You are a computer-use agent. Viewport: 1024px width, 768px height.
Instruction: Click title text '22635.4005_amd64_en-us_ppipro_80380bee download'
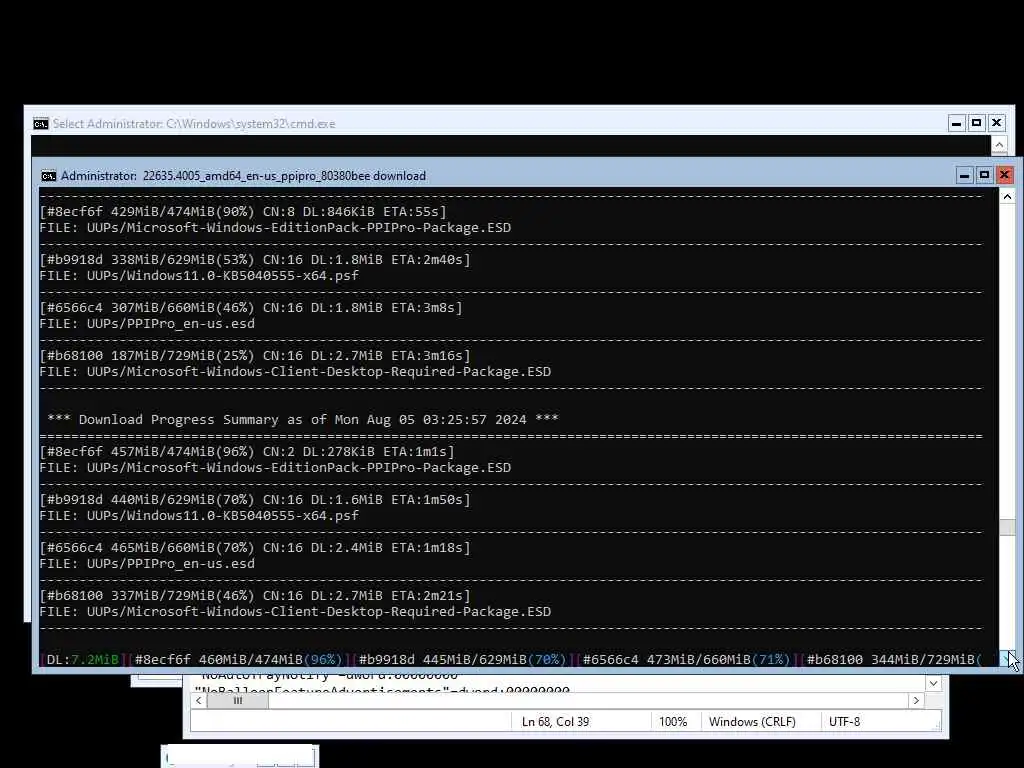284,176
